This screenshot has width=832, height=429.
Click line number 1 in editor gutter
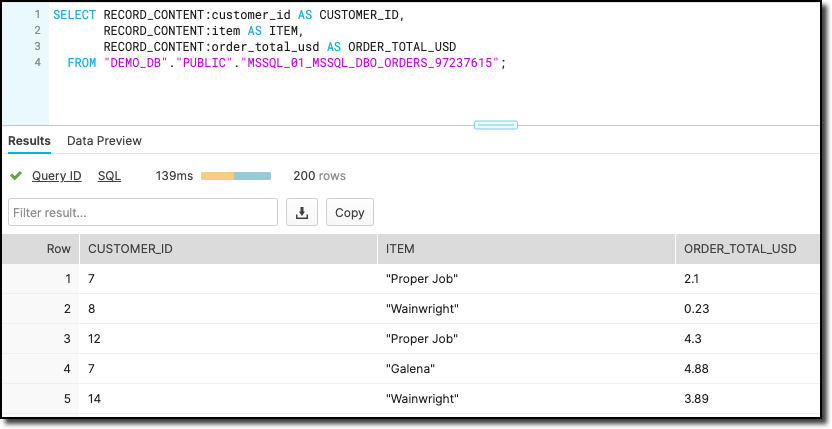37,16
